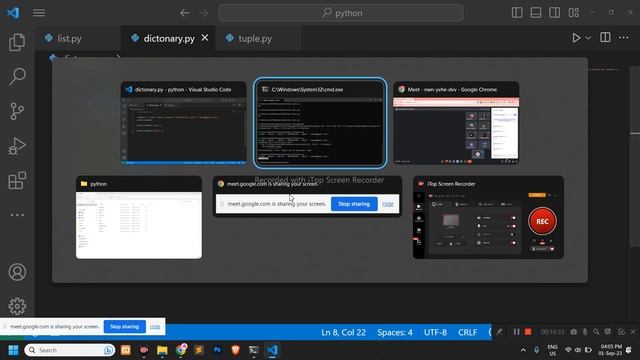Toggle the secondary side bar layout icon

click(x=554, y=13)
